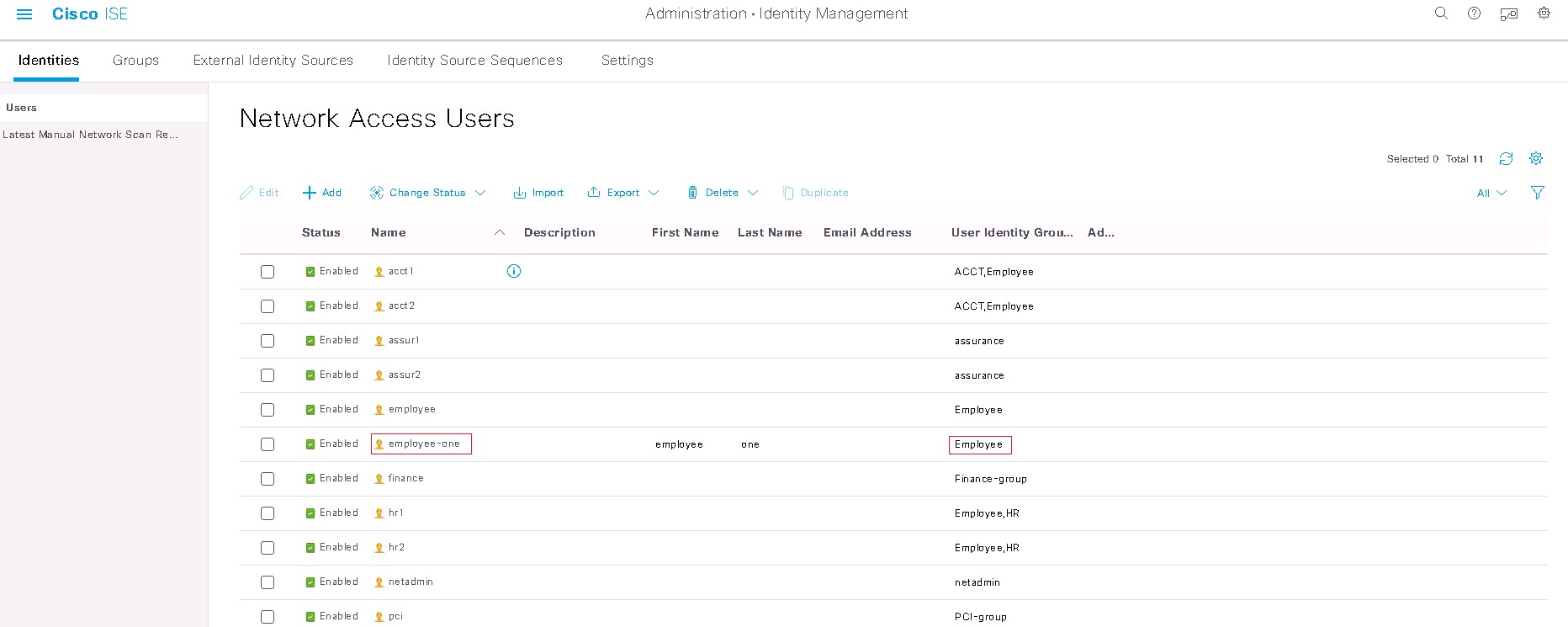Click the filter funnel icon
Image resolution: width=1568 pixels, height=627 pixels.
[x=1537, y=193]
